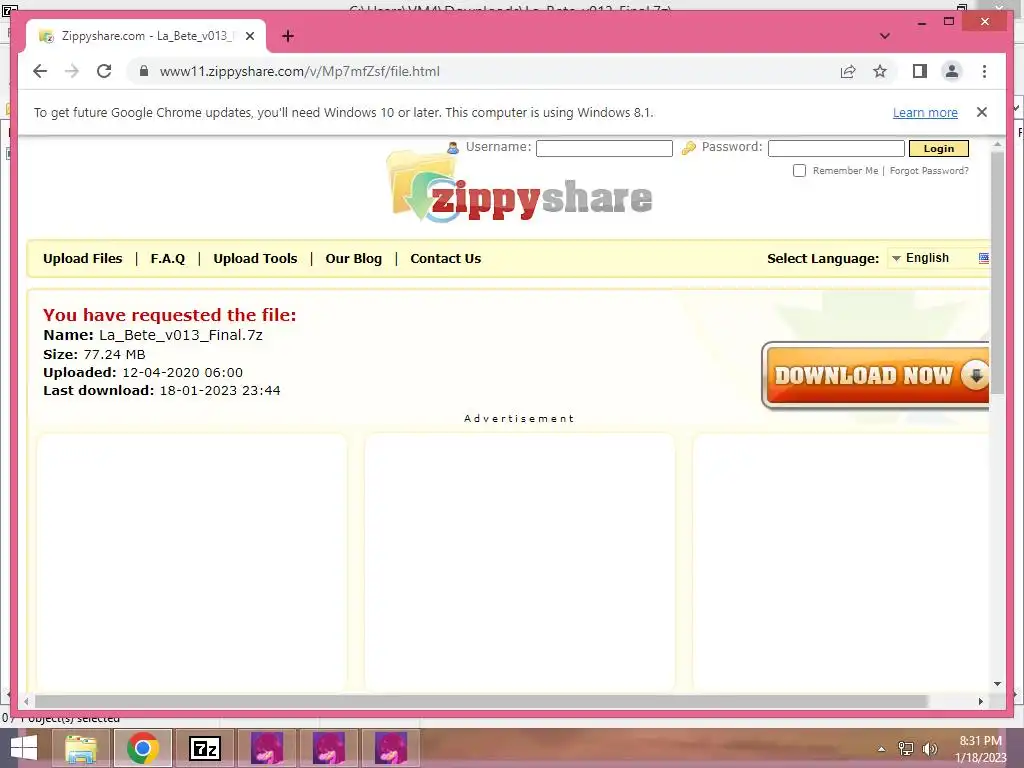The image size is (1024, 768).
Task: Open the Contact Us page
Action: coord(445,259)
